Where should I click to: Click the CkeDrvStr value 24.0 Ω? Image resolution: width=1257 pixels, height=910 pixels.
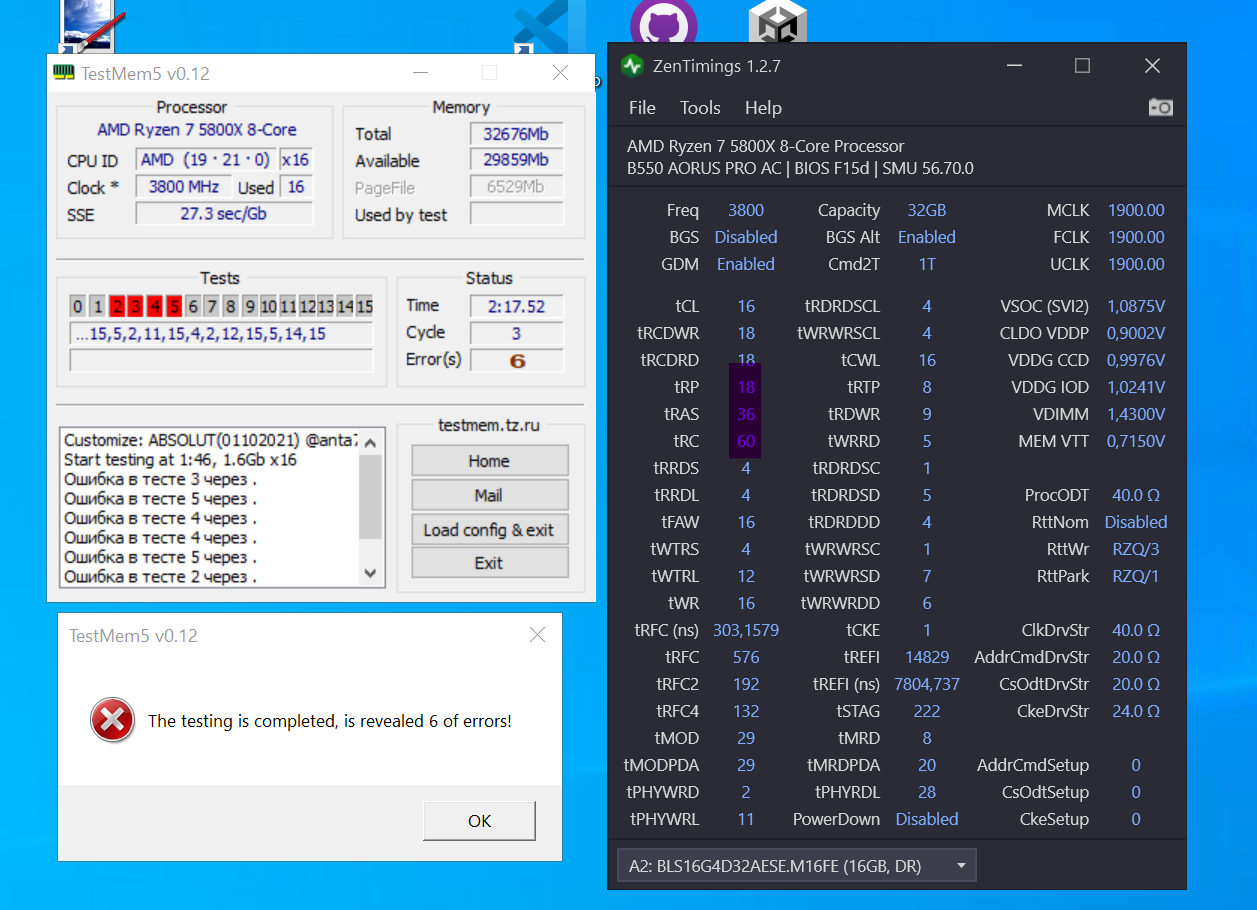1136,711
